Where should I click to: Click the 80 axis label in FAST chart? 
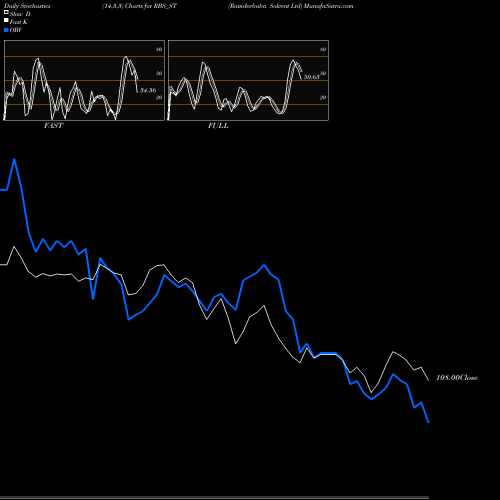159,49
